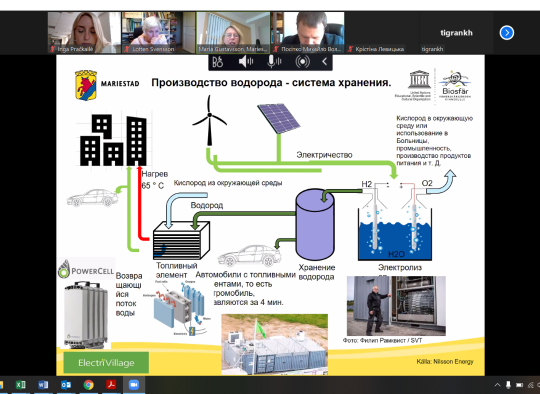Click the purple hydrogen storage tank
Image resolution: width=540 pixels, height=394 pixels.
pos(315,224)
